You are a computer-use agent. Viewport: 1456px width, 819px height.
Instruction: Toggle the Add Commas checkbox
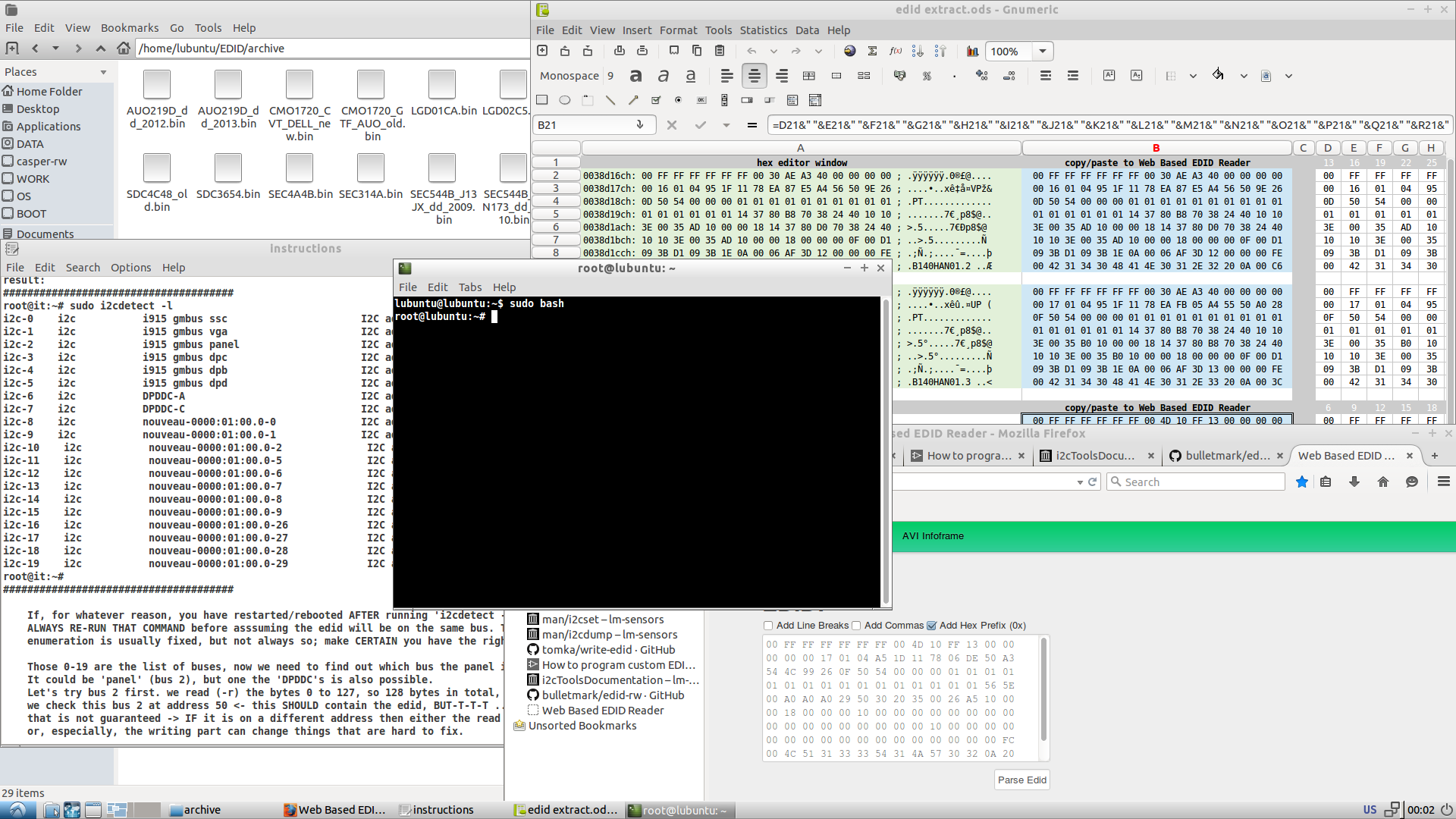(x=856, y=626)
